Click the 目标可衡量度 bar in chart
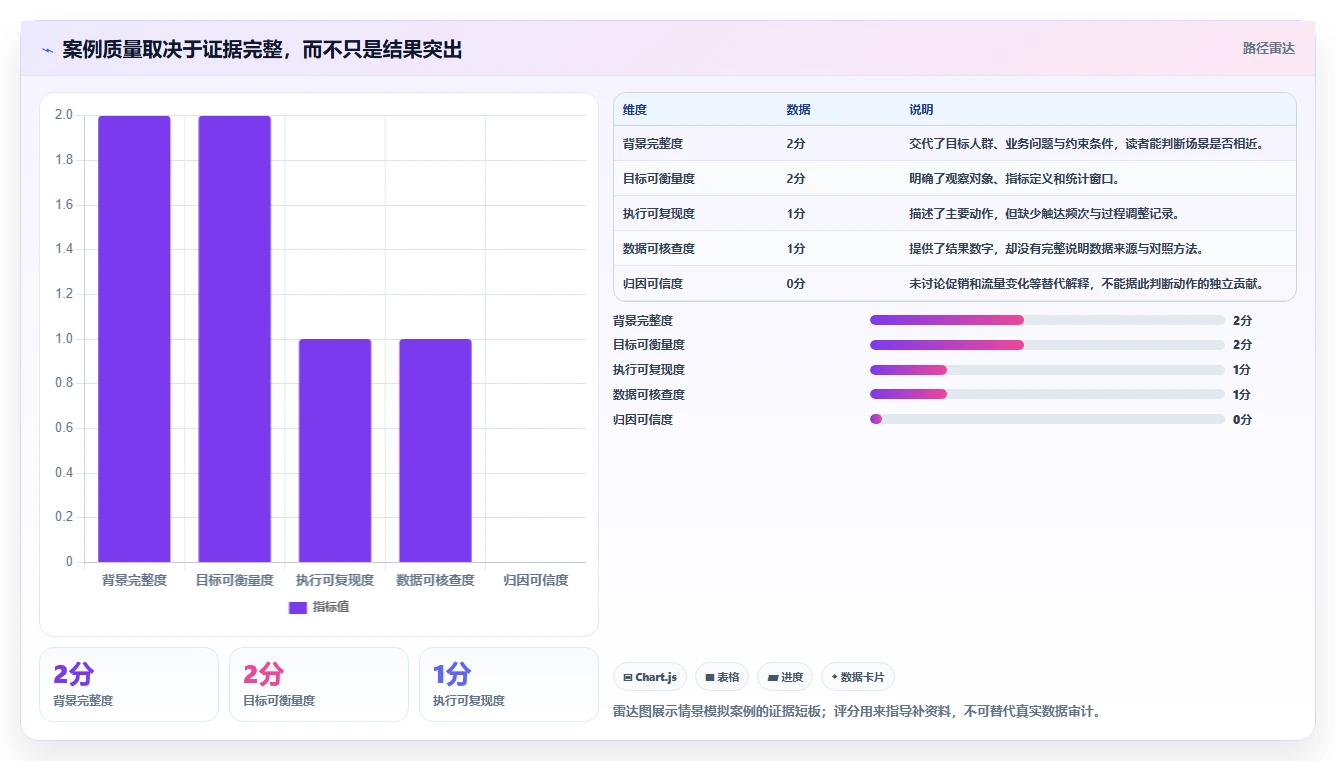This screenshot has height=761, width=1336. pos(234,339)
